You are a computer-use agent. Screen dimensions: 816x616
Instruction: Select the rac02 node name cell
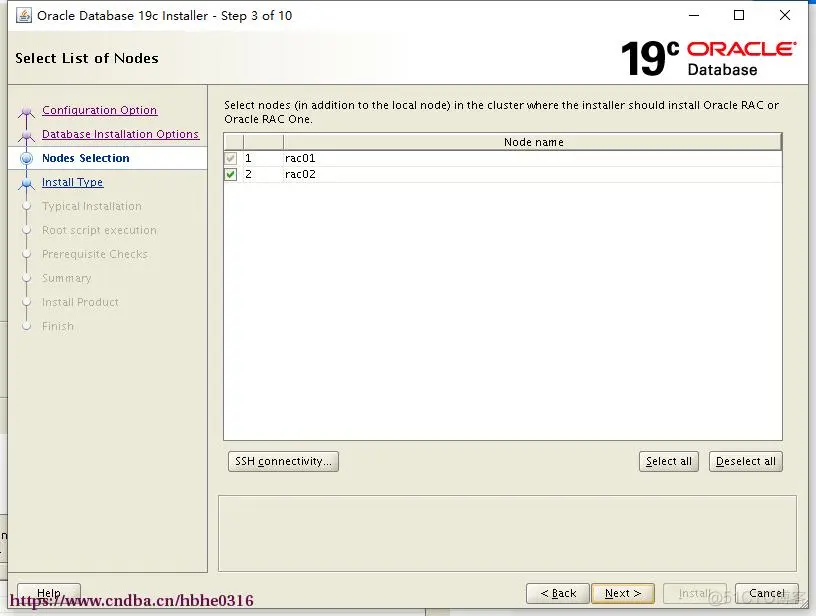532,174
